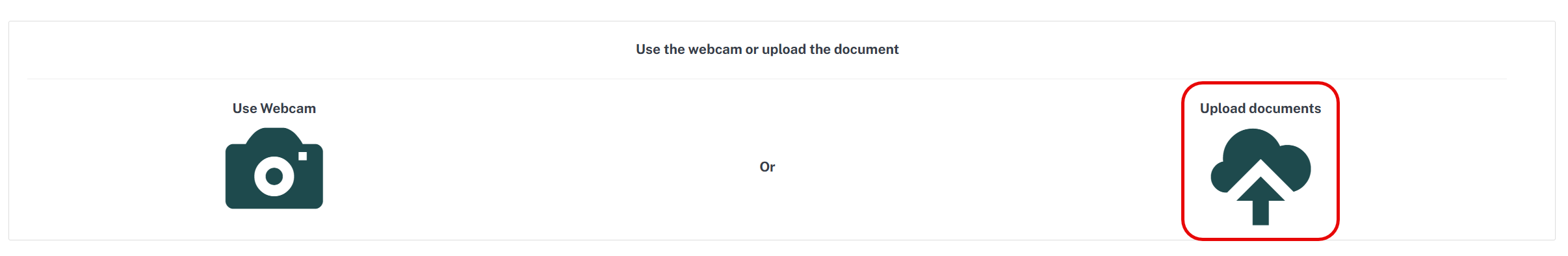Click the word 'Webcam' in the label
The image size is (1568, 256).
(x=288, y=109)
